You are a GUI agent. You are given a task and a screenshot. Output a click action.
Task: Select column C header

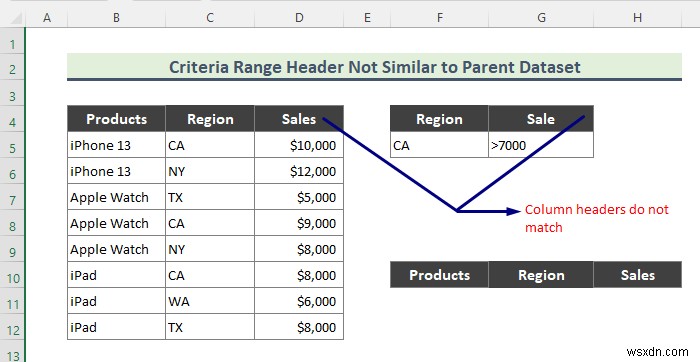click(x=210, y=17)
